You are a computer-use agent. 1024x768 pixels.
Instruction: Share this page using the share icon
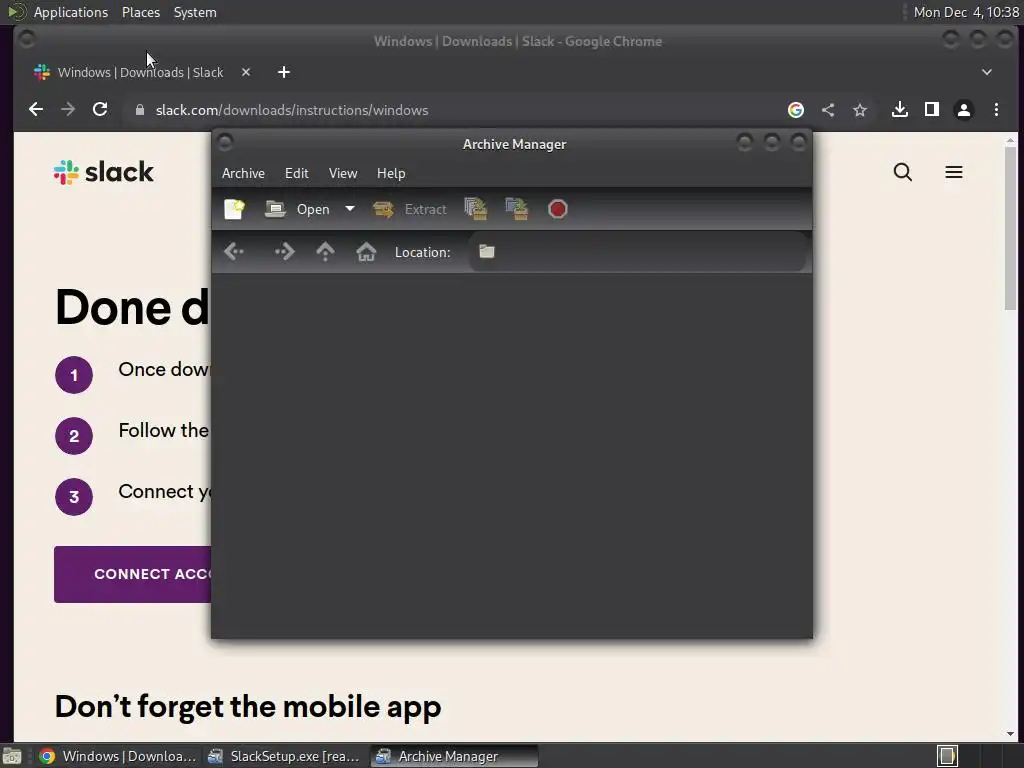(828, 110)
